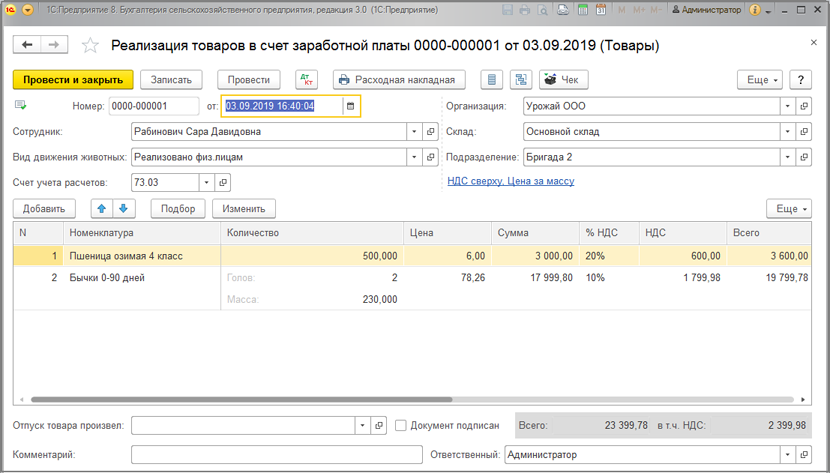Screen dimensions: 830x473
Task: Open the title bar calendar icon
Action: [601, 10]
